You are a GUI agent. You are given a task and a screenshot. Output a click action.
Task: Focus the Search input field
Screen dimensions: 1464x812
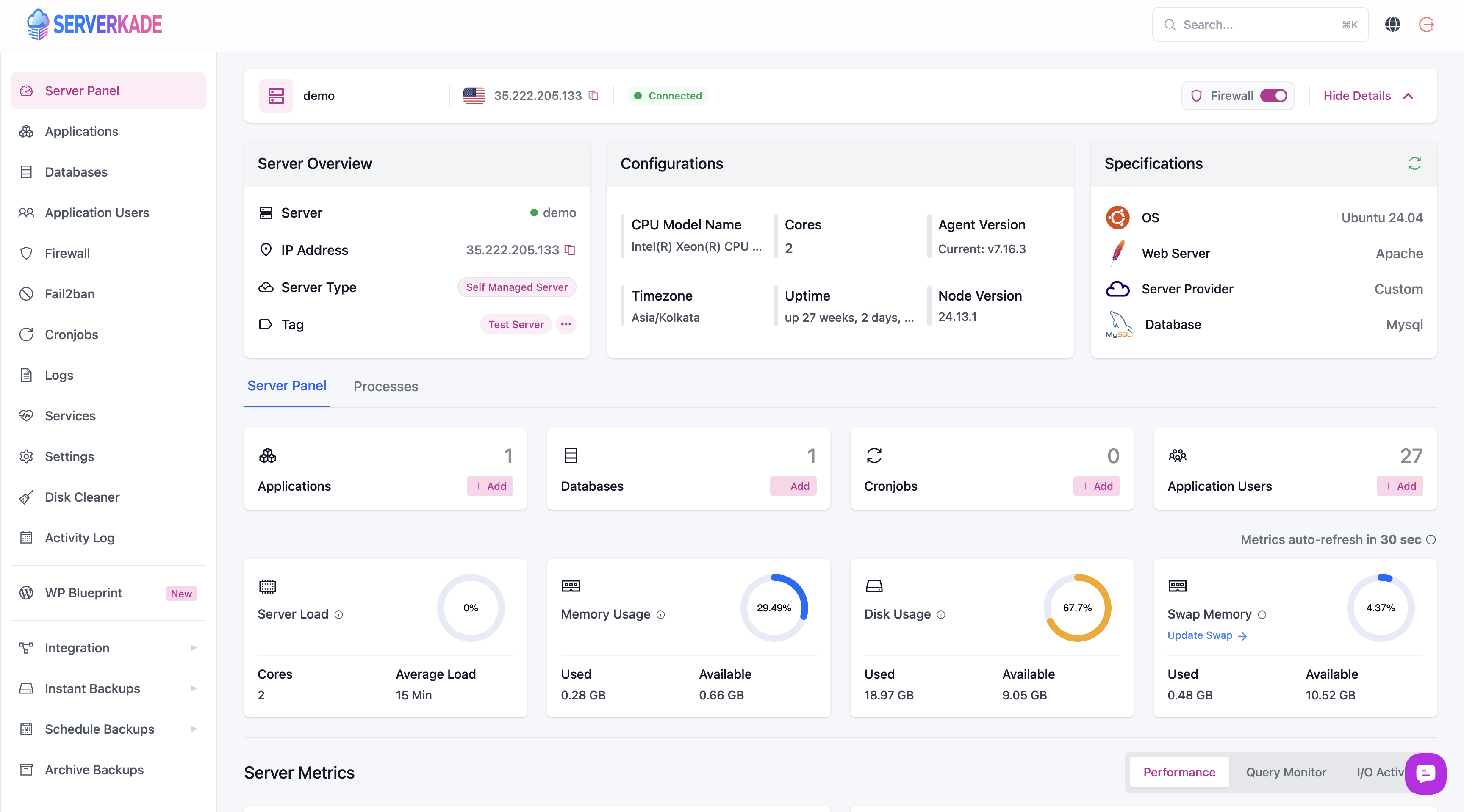pyautogui.click(x=1260, y=25)
